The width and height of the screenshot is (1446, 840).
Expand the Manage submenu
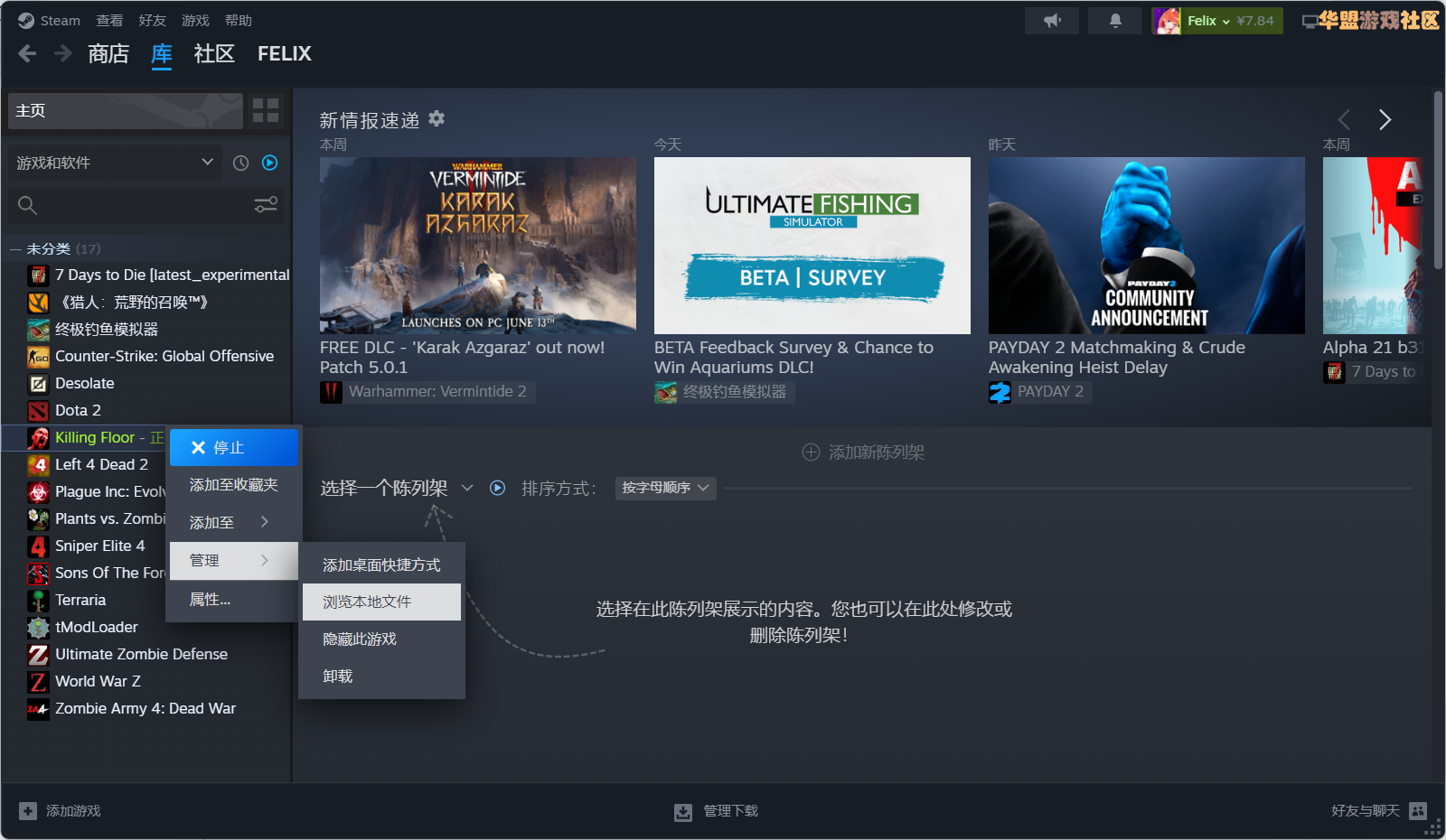234,560
